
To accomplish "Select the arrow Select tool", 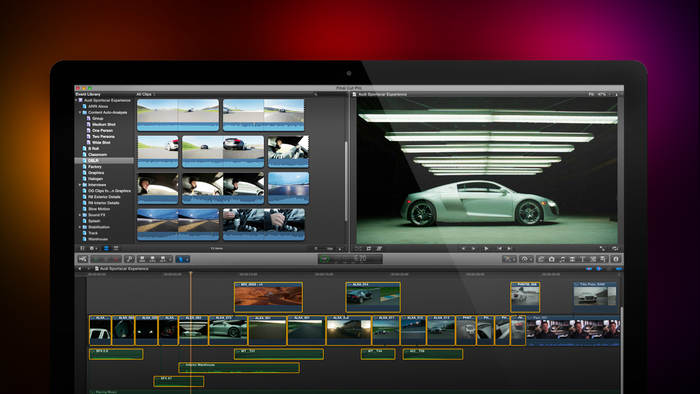I will click(x=181, y=259).
